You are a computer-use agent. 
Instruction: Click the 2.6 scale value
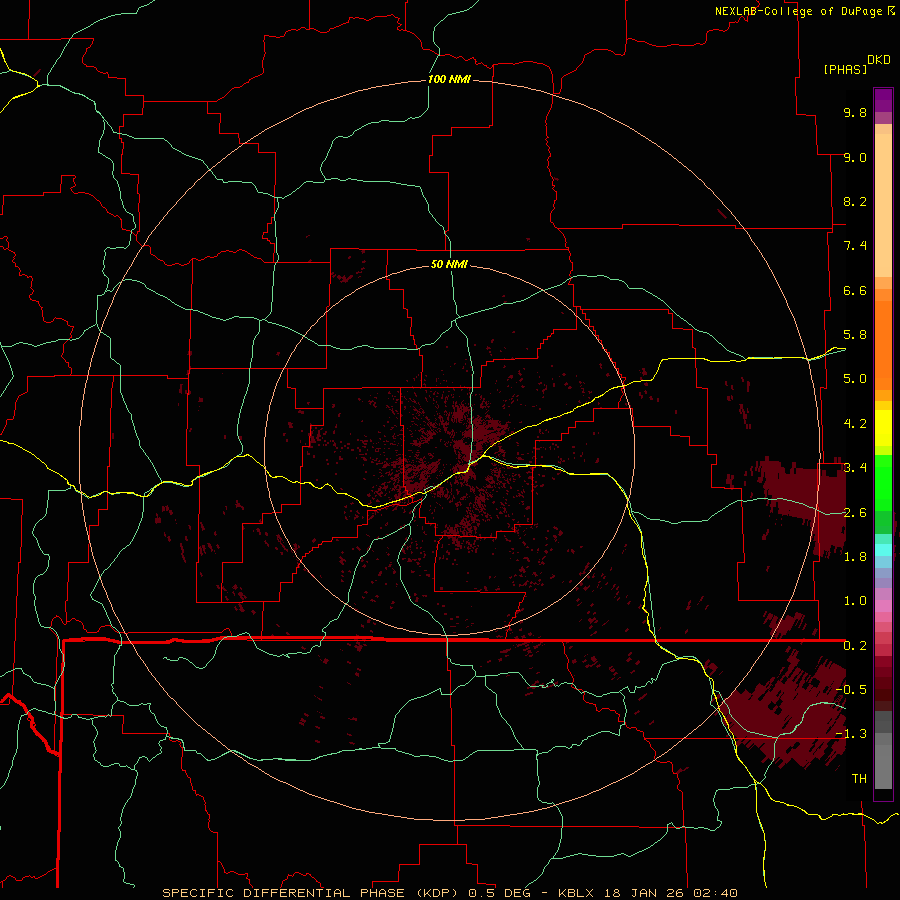855,513
